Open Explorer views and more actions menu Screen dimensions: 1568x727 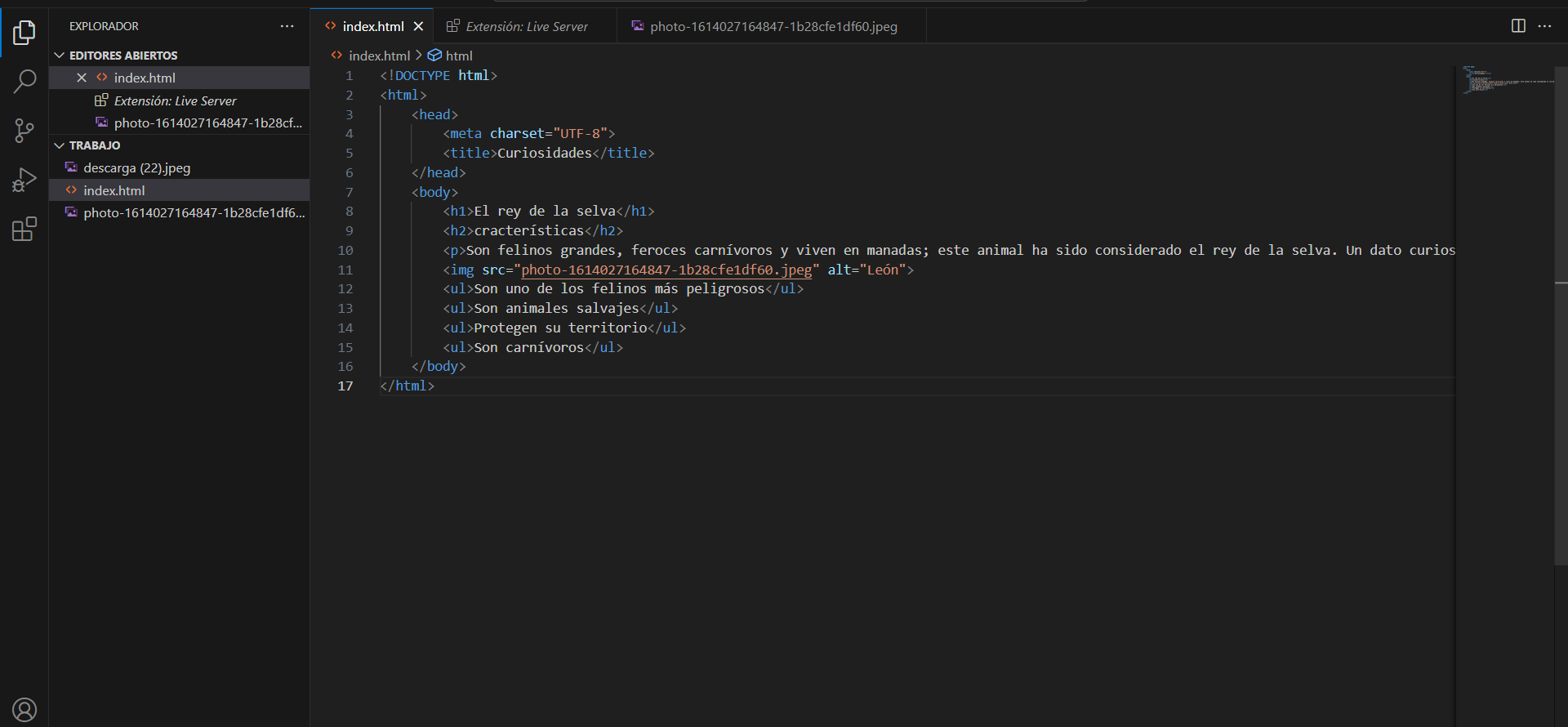tap(287, 26)
